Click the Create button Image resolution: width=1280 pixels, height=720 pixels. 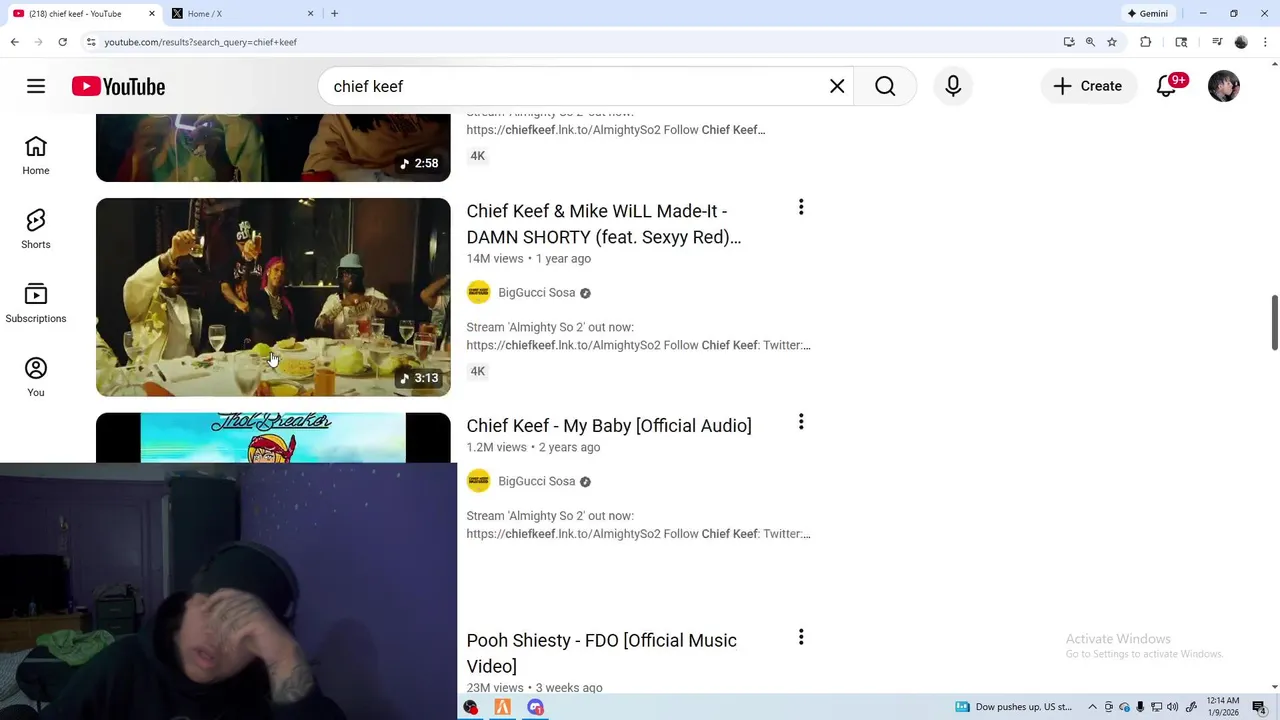[1088, 86]
